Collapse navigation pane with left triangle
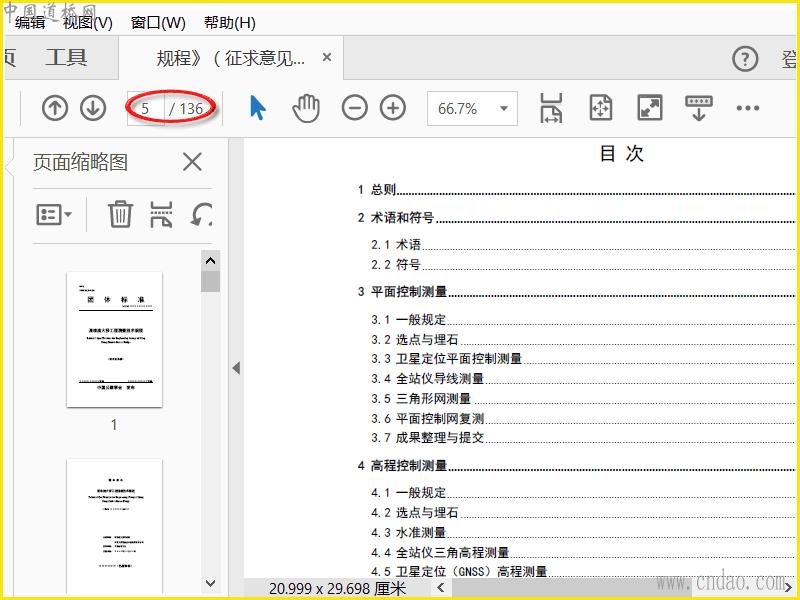Image resolution: width=800 pixels, height=600 pixels. tap(236, 368)
